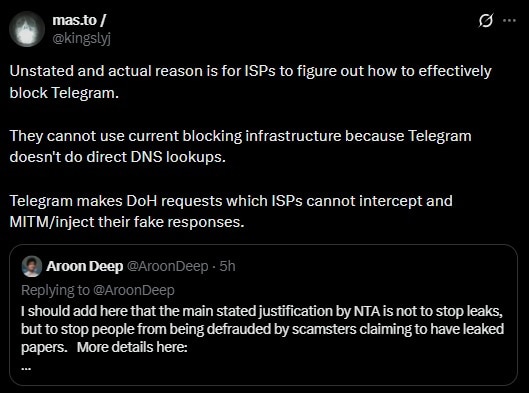
Task: Click the Aroon Deep bold author name
Action: (x=85, y=266)
